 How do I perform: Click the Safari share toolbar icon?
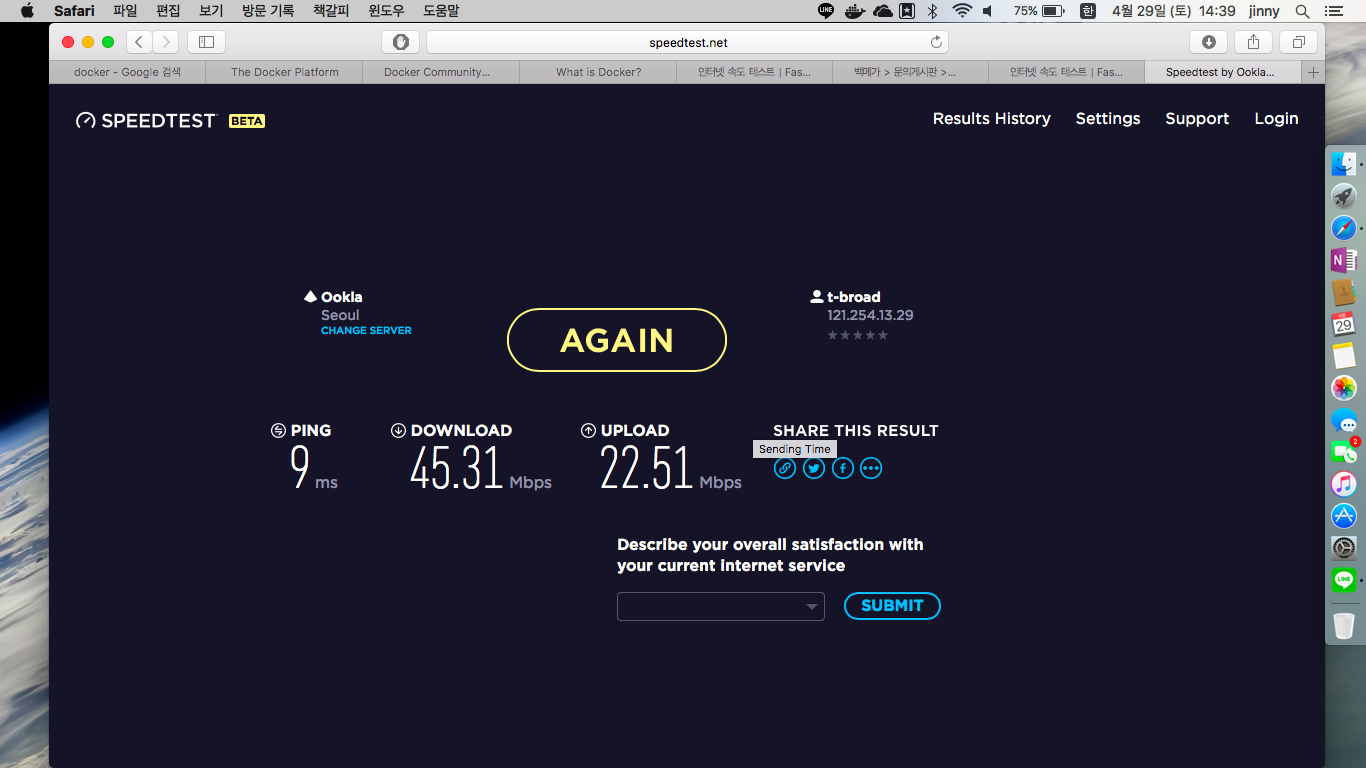pos(1253,42)
